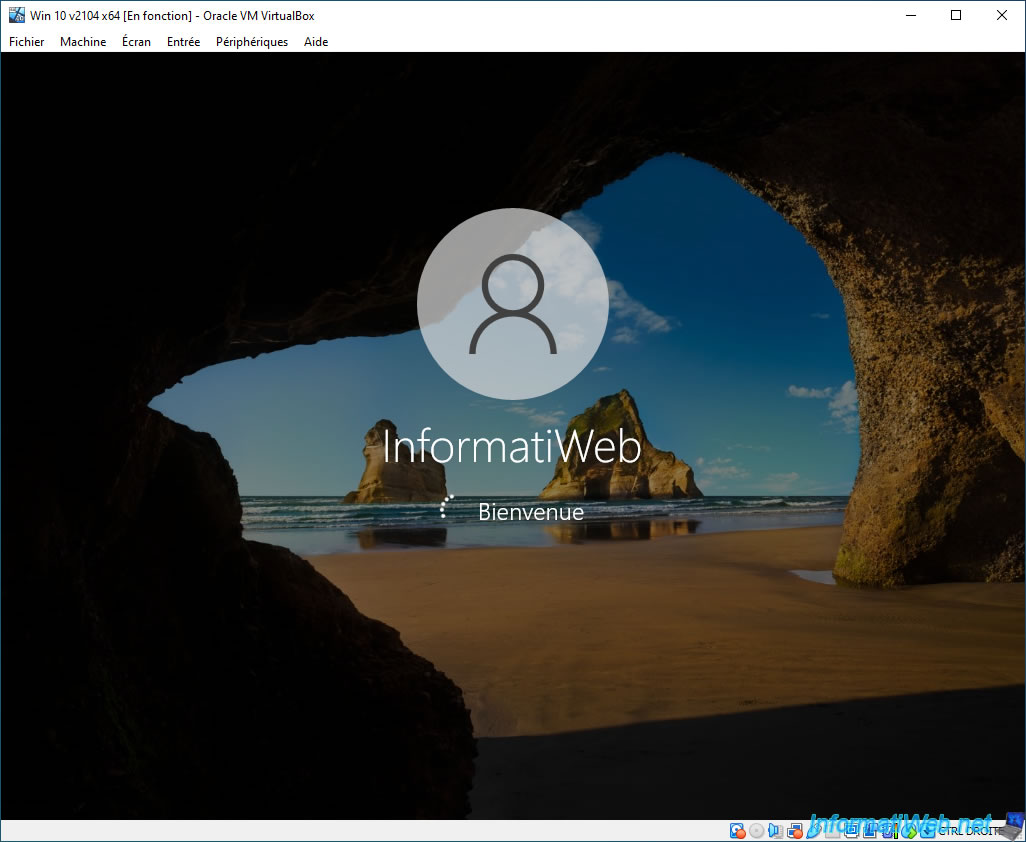The height and width of the screenshot is (842, 1026).
Task: Click the display settings status icon
Action: tap(852, 831)
